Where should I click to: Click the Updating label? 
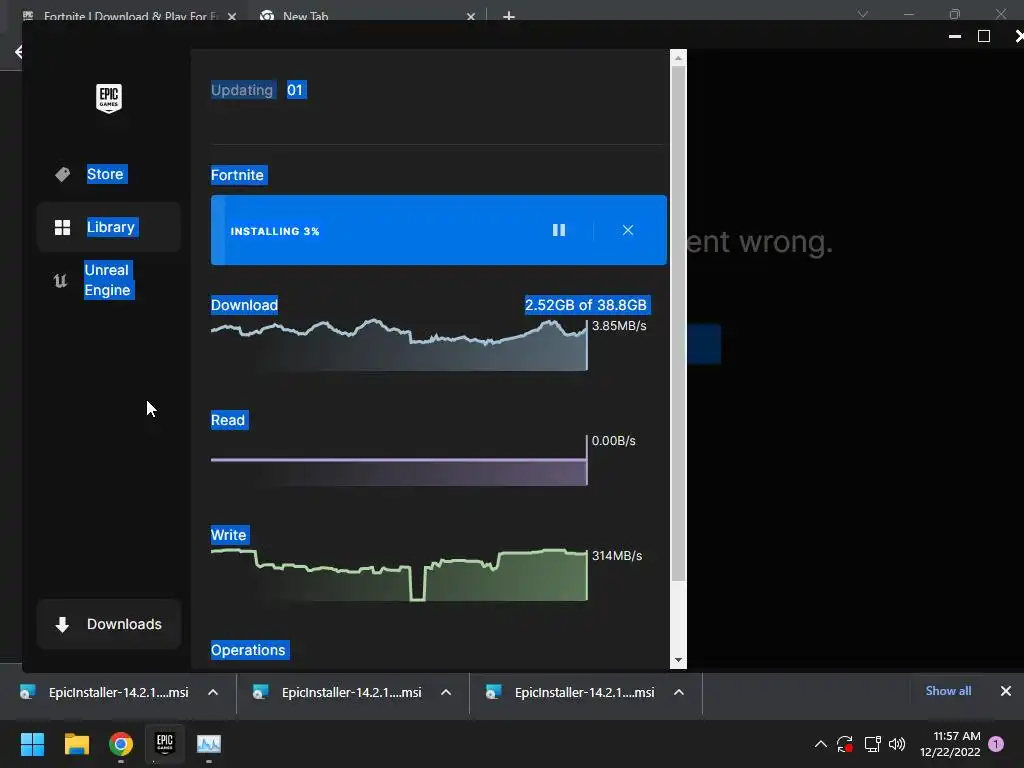[242, 90]
